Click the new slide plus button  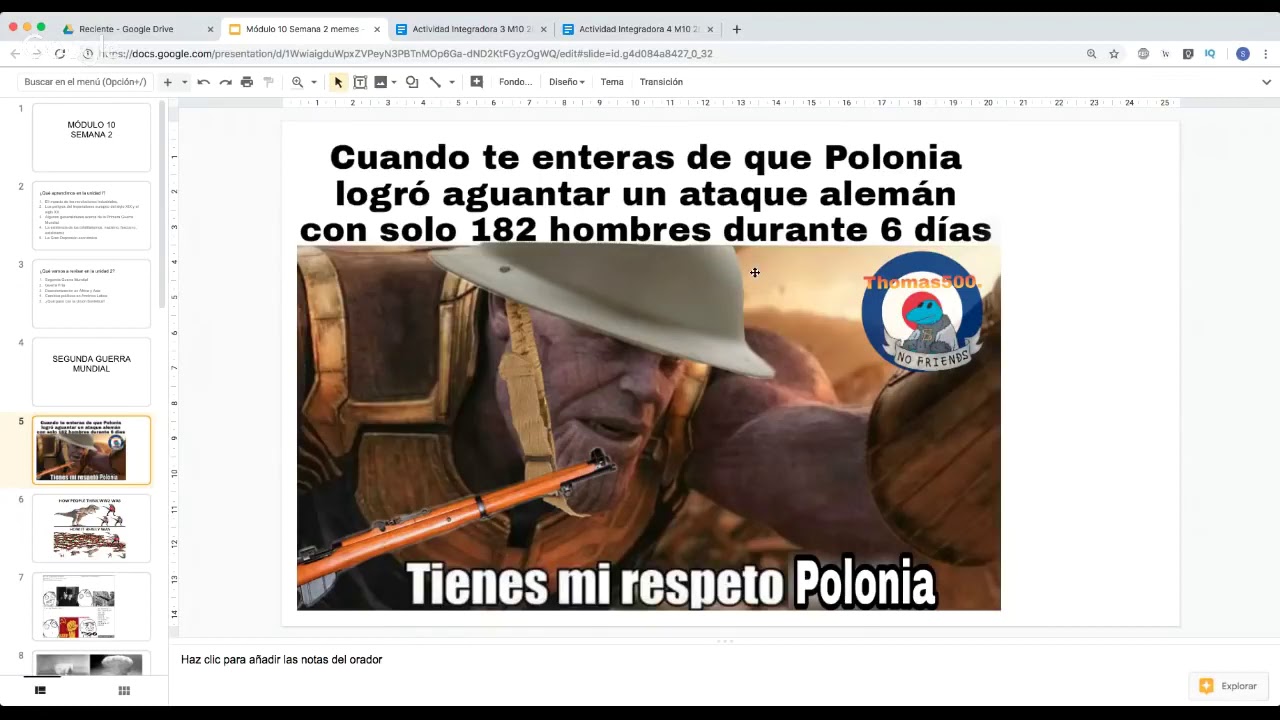click(167, 82)
